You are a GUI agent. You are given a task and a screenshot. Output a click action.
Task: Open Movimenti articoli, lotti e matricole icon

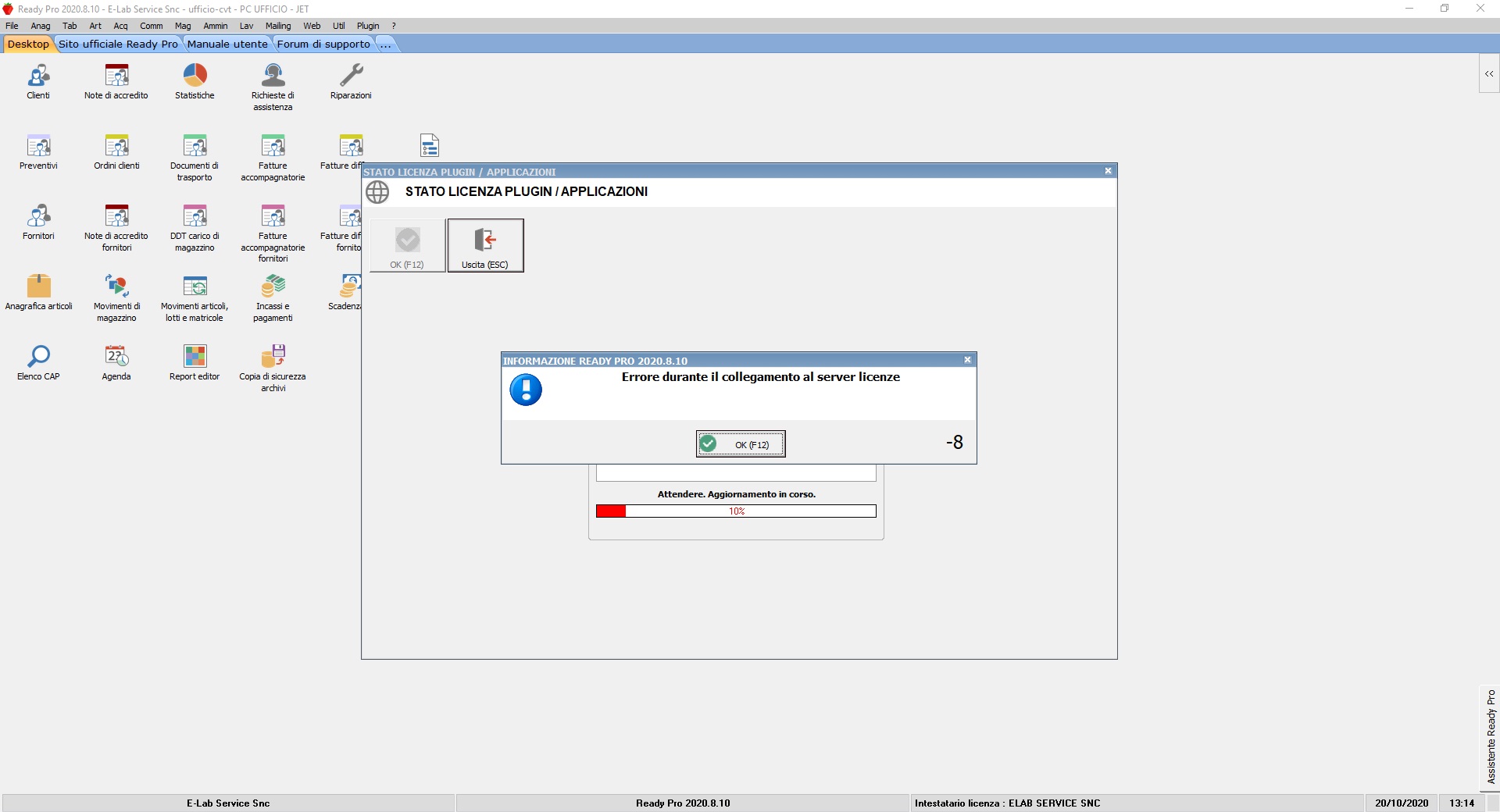[x=195, y=297]
